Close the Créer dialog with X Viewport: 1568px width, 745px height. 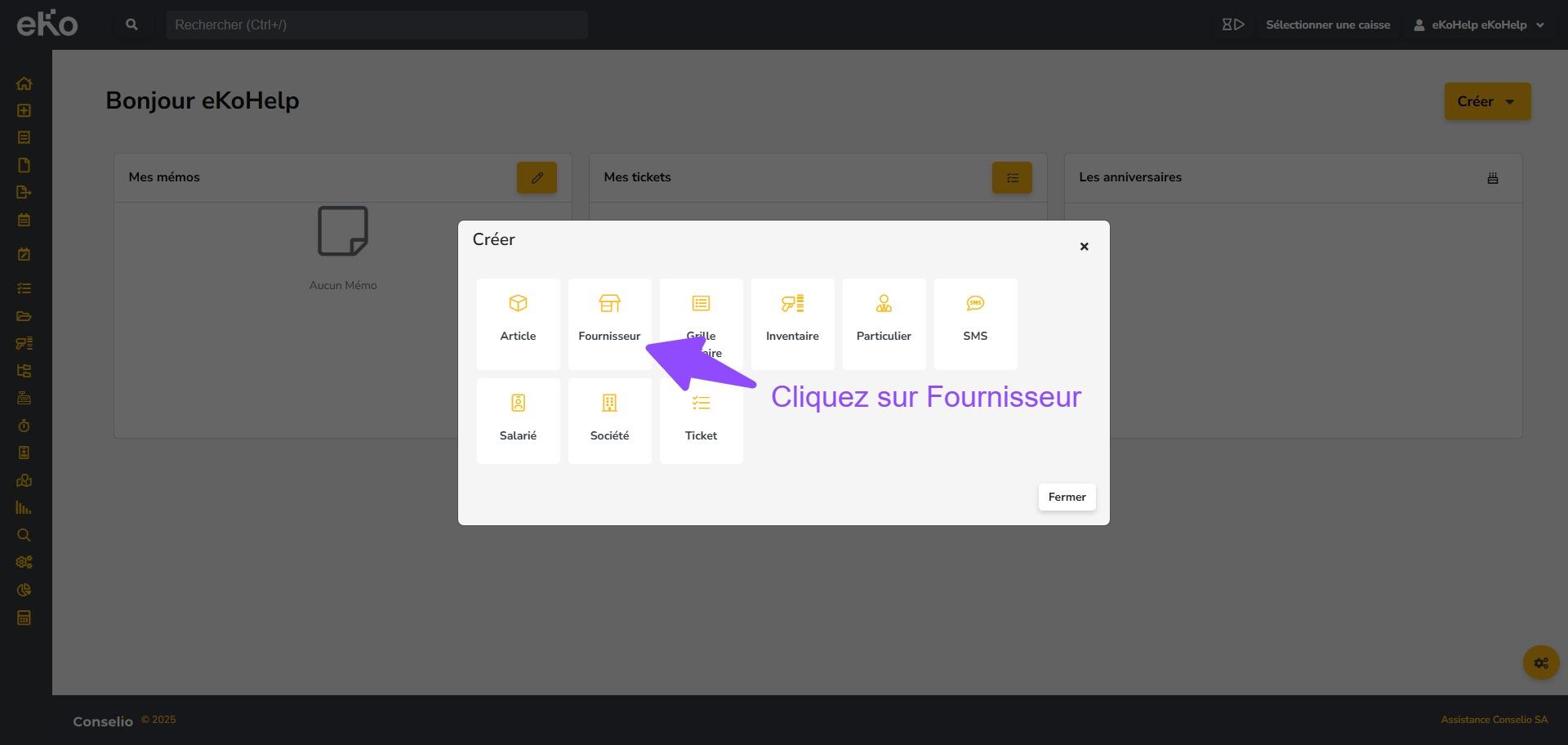1084,247
